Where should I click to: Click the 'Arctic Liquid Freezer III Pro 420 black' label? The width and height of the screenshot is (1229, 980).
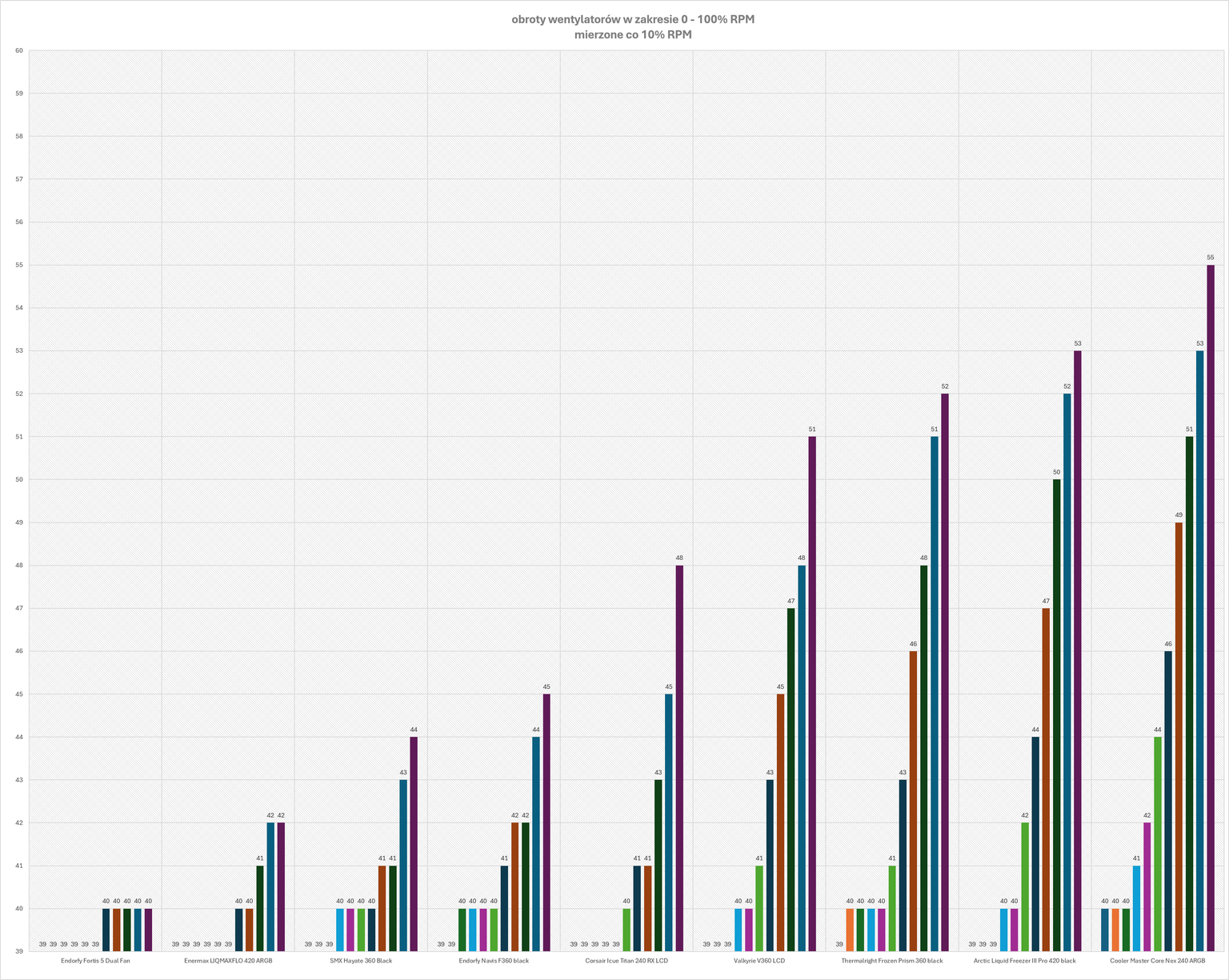click(1025, 961)
